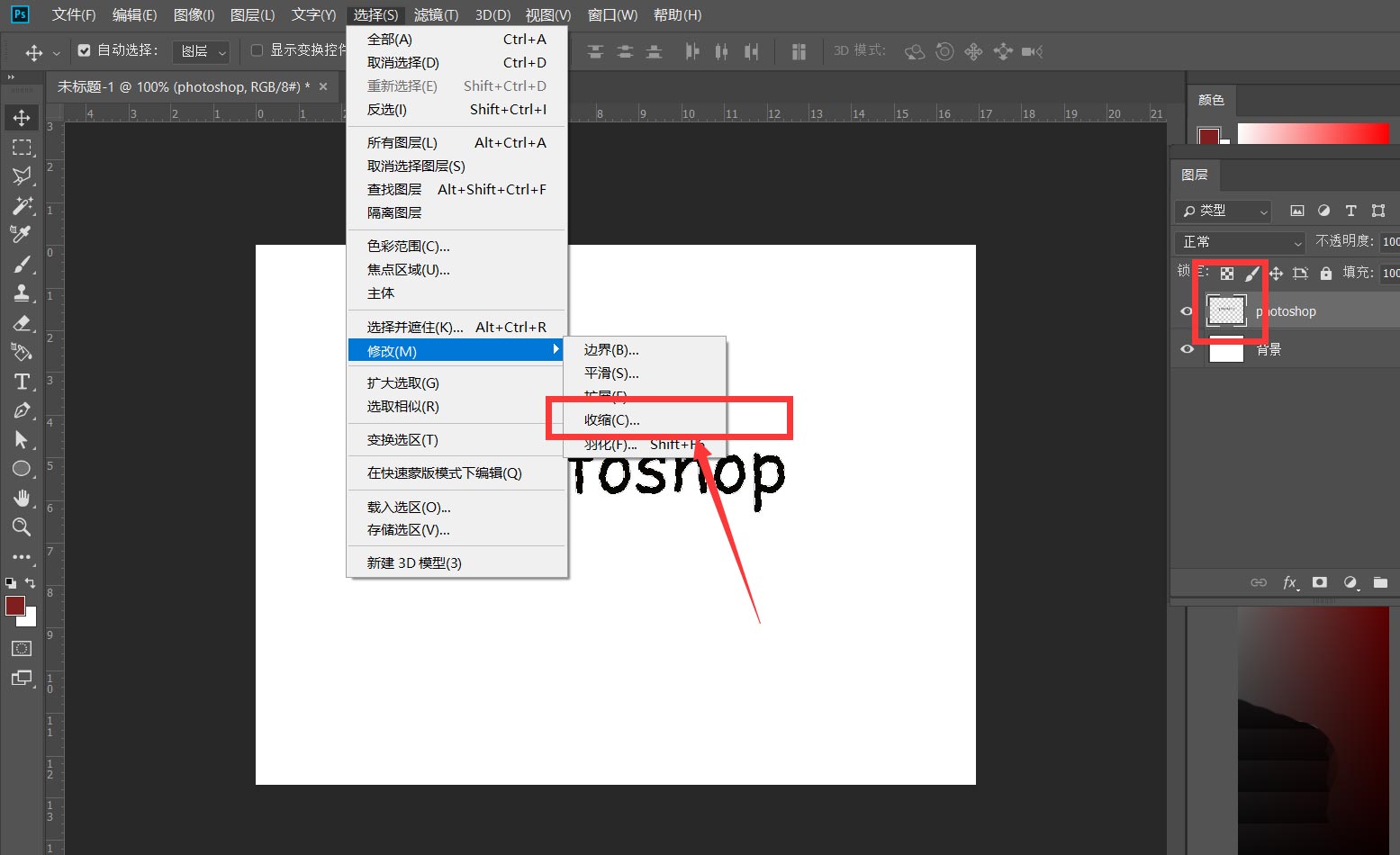
Task: Switch to the 颜色 panel tab
Action: pyautogui.click(x=1211, y=100)
